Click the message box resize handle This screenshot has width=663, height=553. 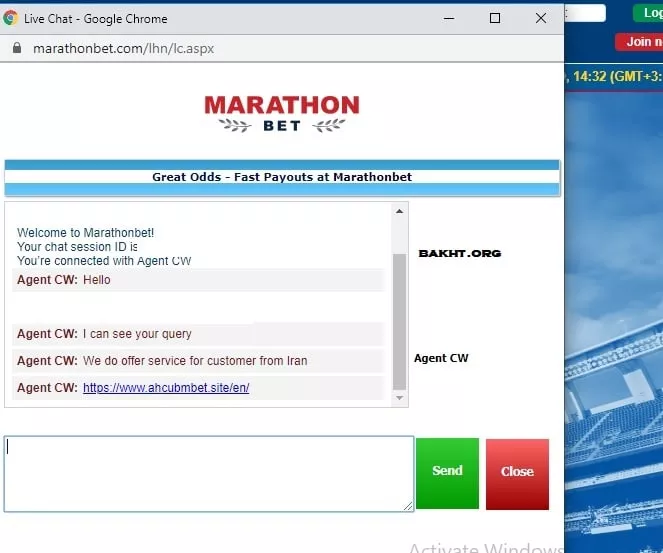tap(408, 507)
